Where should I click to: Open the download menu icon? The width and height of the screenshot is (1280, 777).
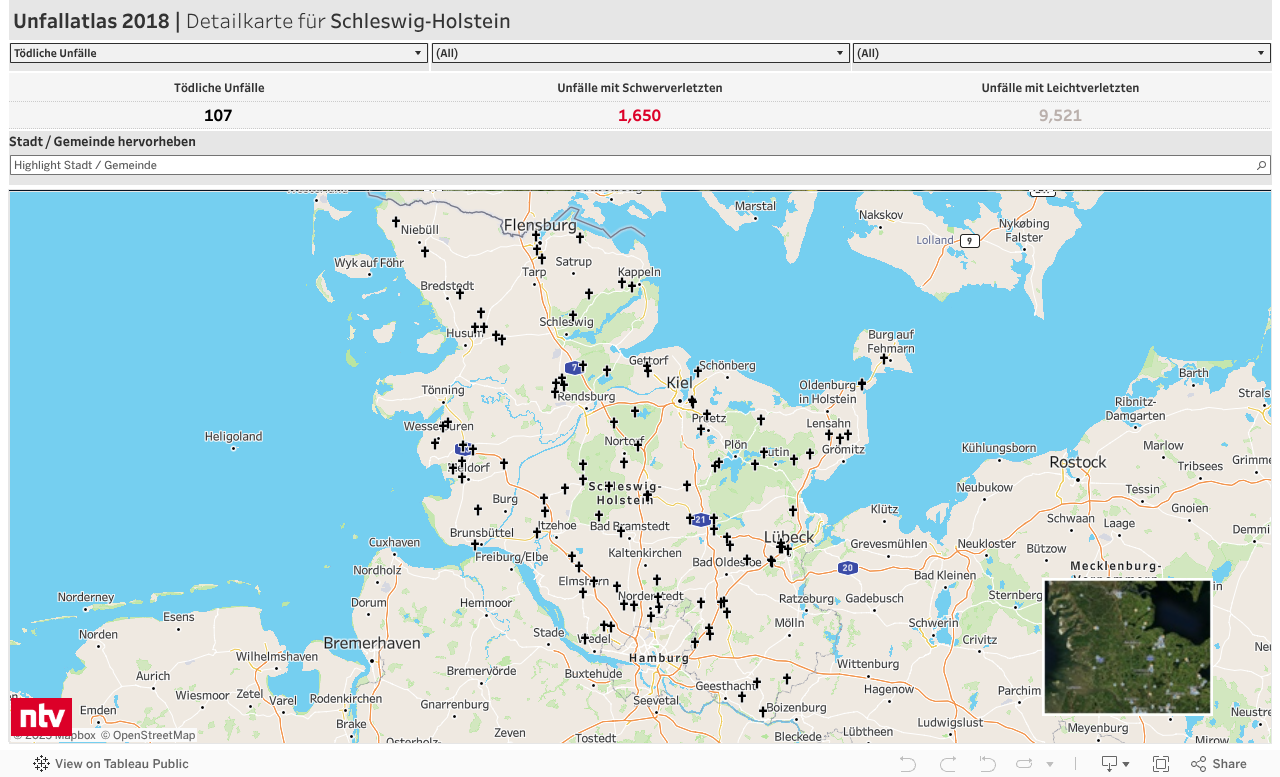(x=1114, y=764)
